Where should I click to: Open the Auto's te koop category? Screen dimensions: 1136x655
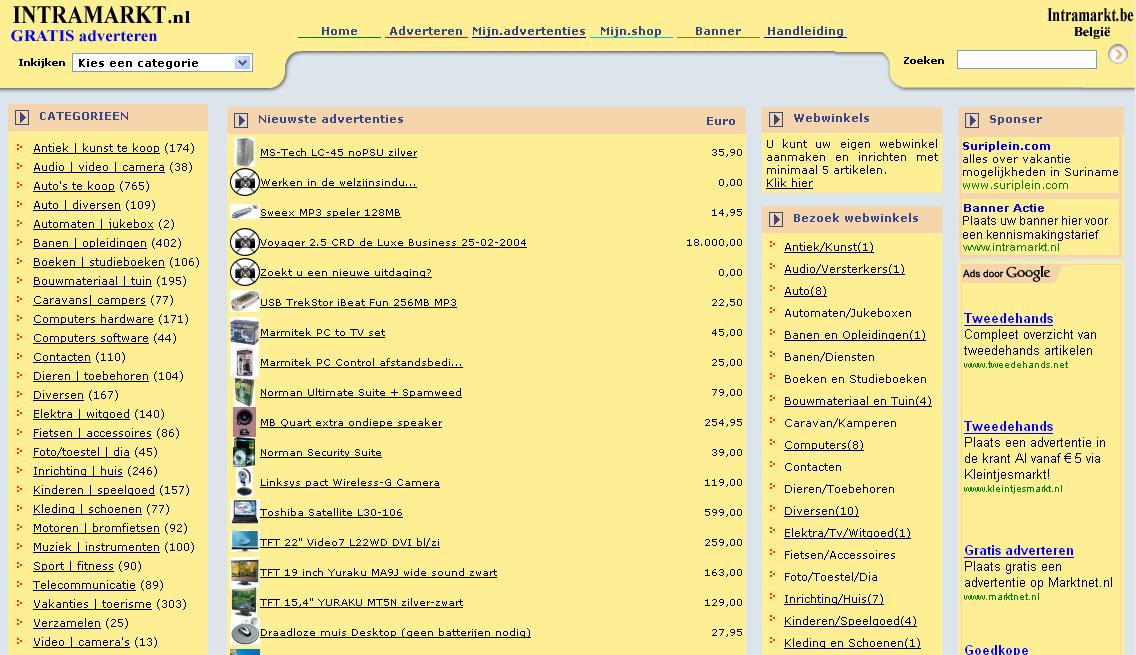click(74, 186)
